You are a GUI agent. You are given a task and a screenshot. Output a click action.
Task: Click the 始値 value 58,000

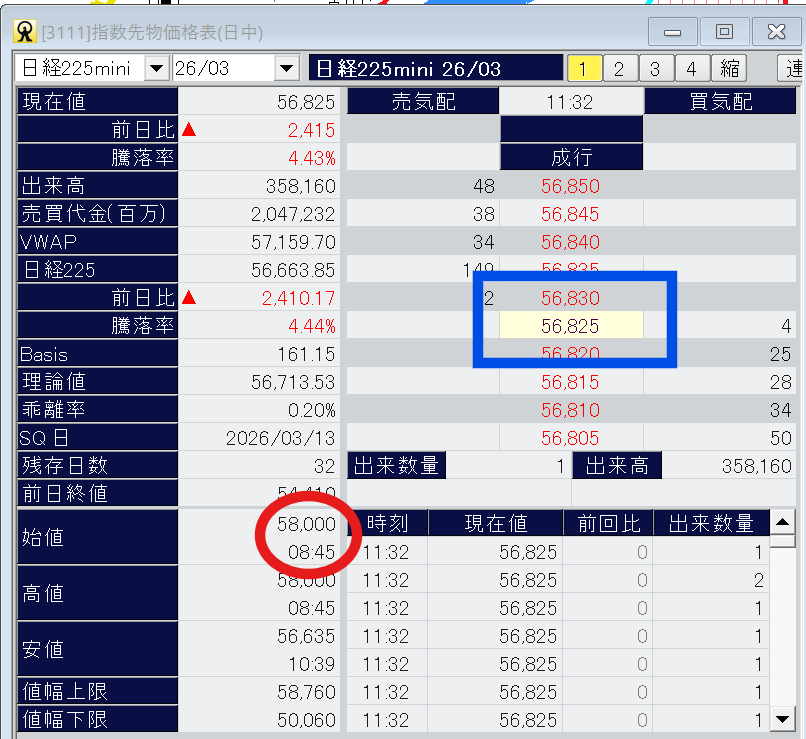pyautogui.click(x=306, y=524)
